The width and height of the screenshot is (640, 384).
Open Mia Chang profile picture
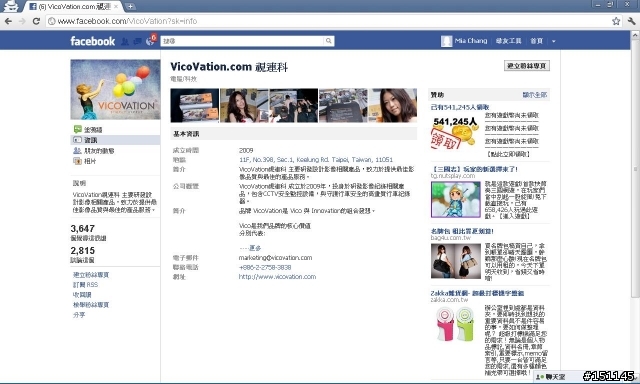[447, 41]
